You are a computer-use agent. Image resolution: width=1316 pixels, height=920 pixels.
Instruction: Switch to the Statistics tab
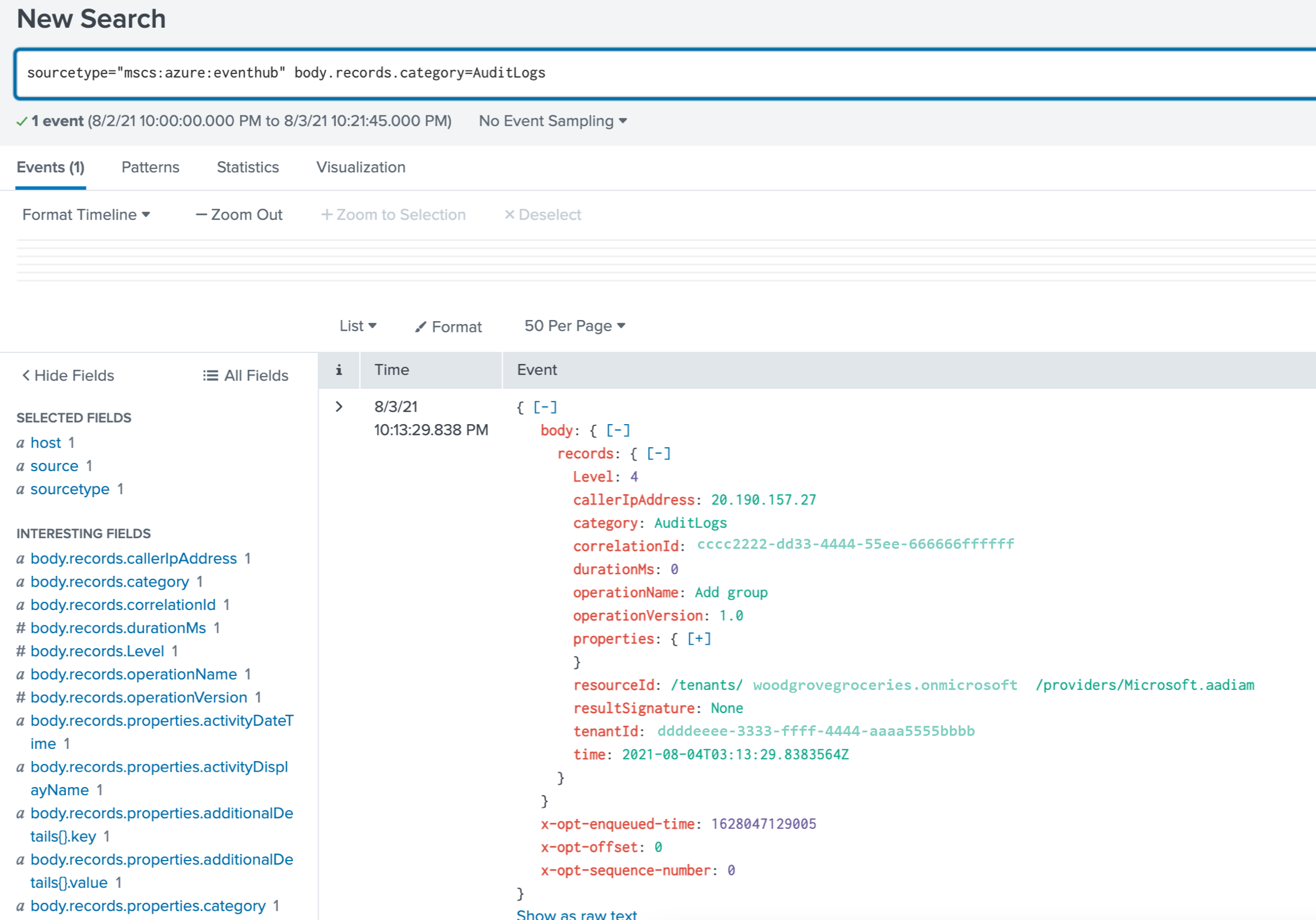pos(247,167)
